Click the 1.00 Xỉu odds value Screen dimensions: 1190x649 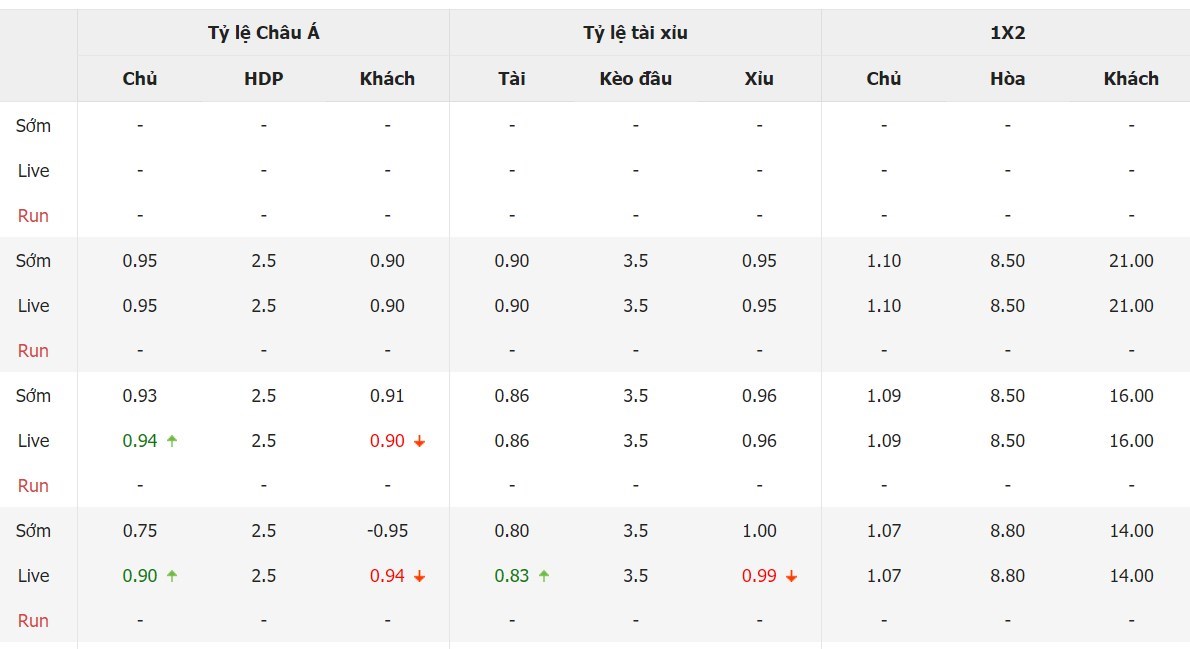click(759, 531)
